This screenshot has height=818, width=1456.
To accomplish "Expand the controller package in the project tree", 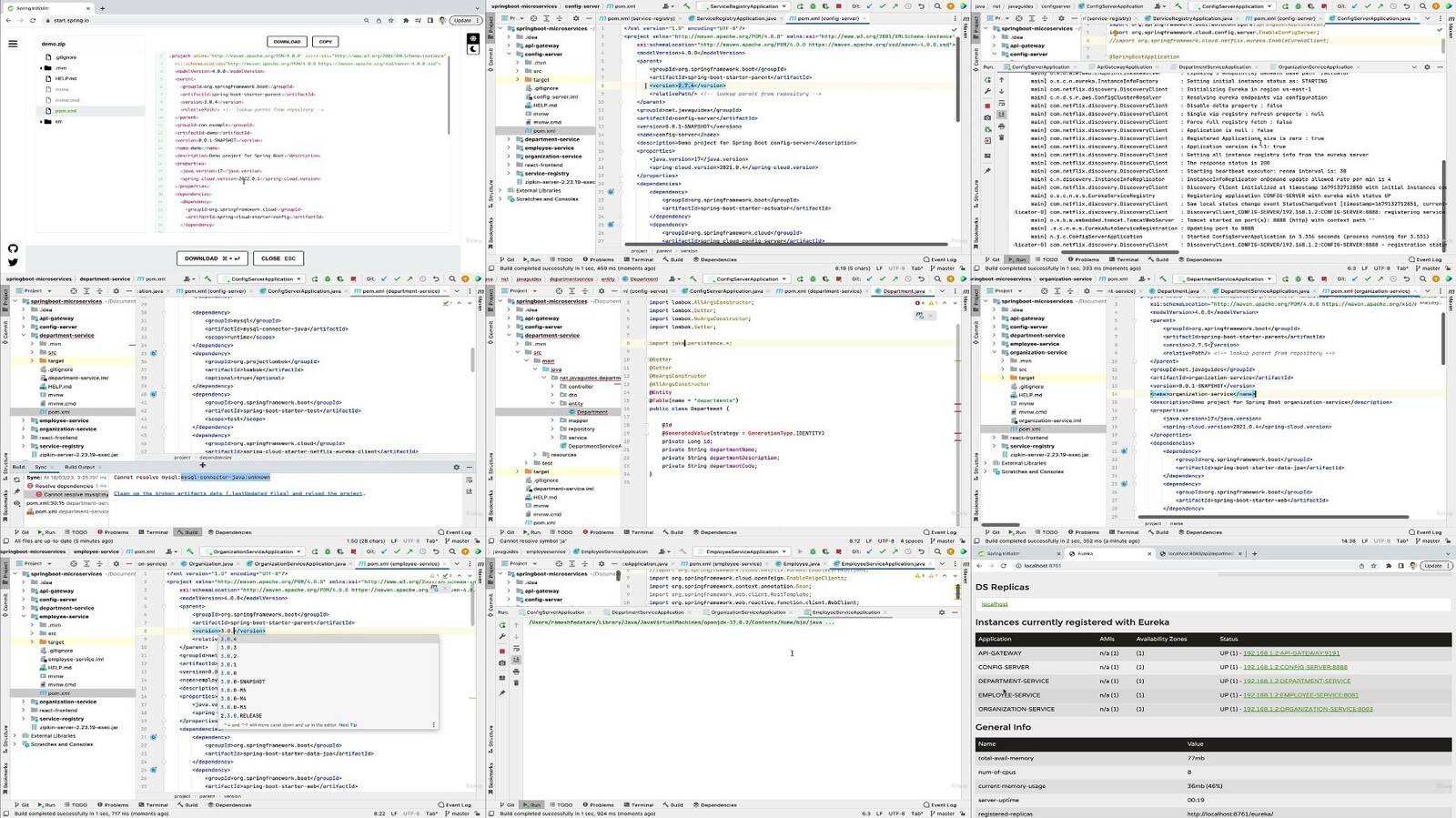I will 552,387.
